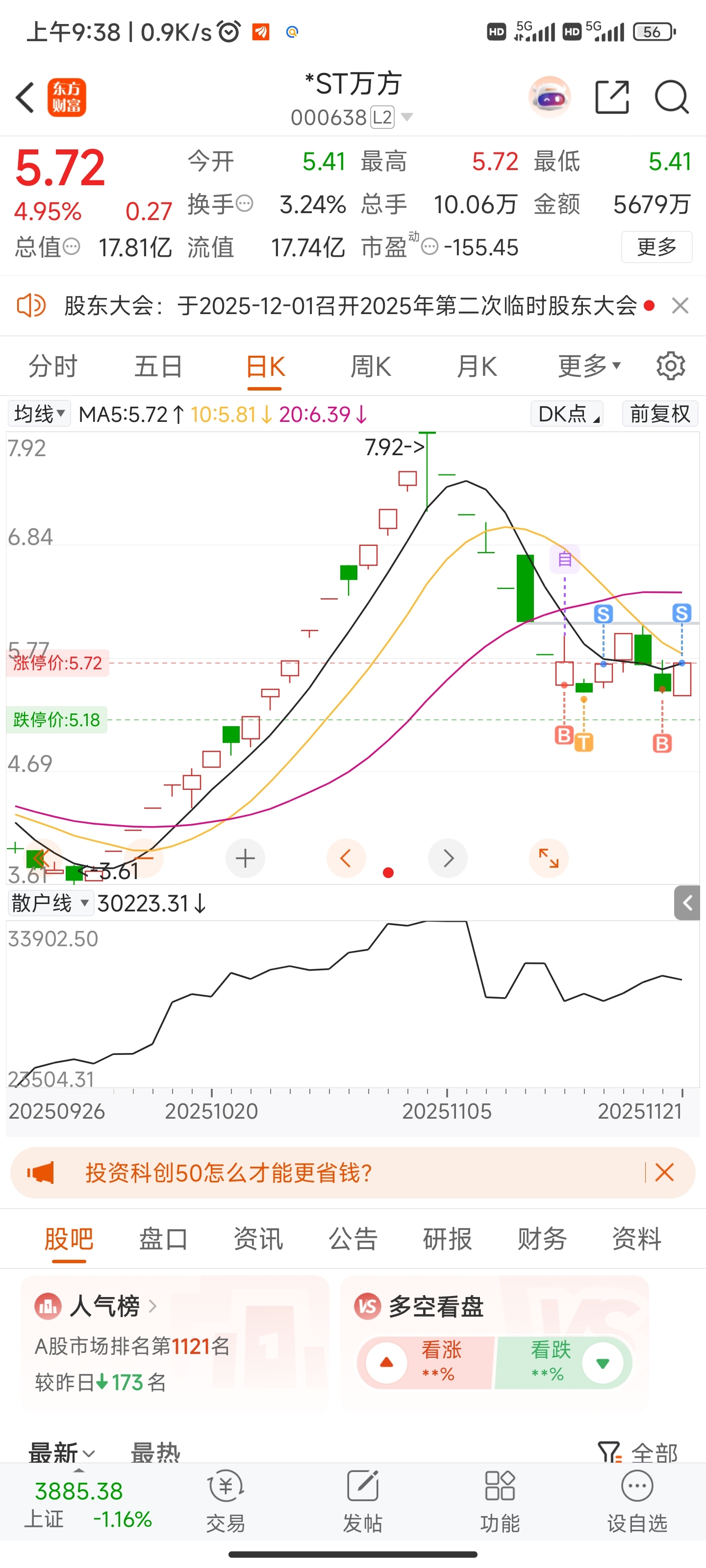Image resolution: width=706 pixels, height=1568 pixels.
Task: Tap the 涨停价:5.72 price label
Action: tap(58, 663)
